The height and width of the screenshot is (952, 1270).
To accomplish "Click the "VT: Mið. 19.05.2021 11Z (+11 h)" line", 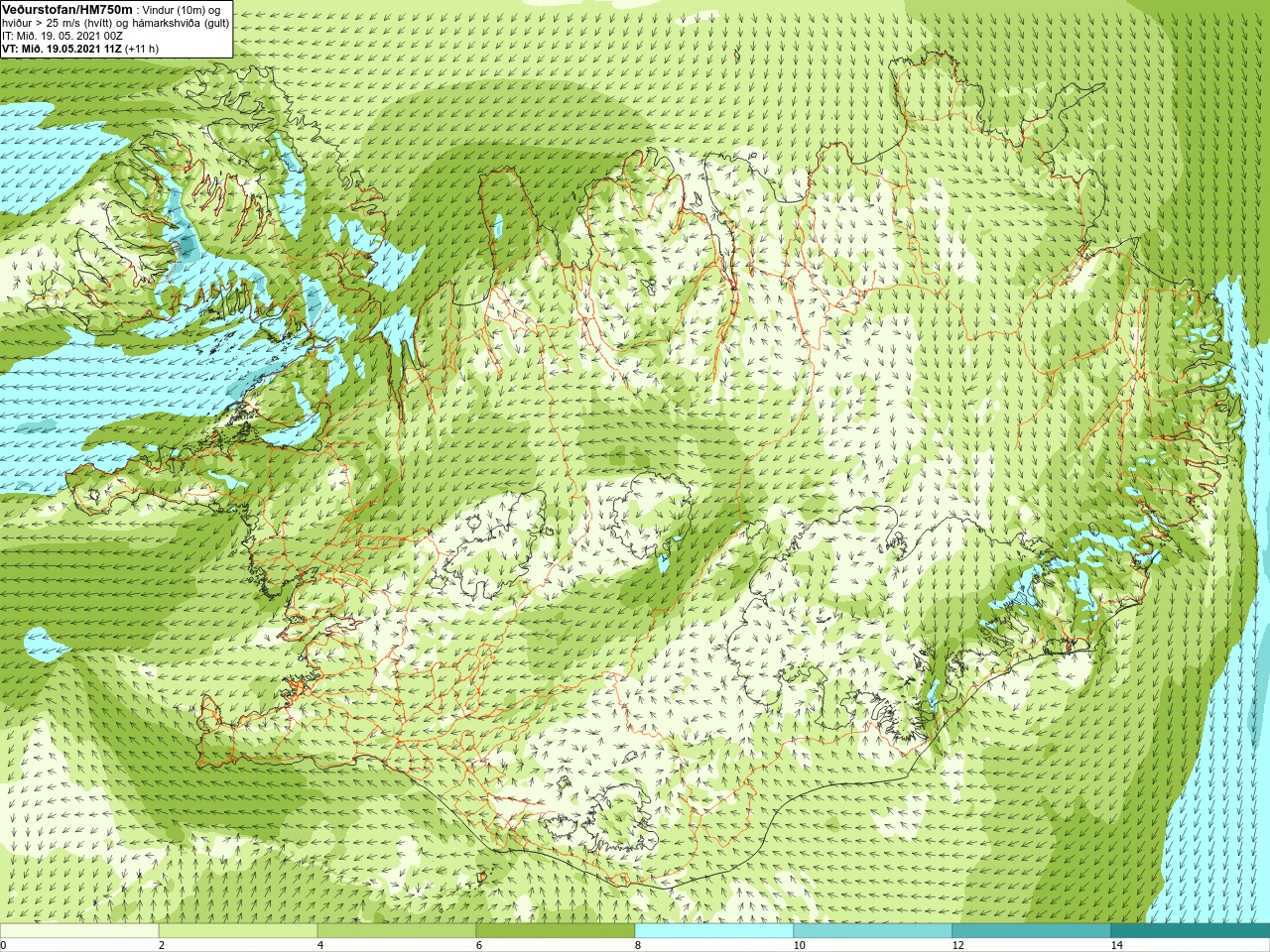I will [x=80, y=49].
